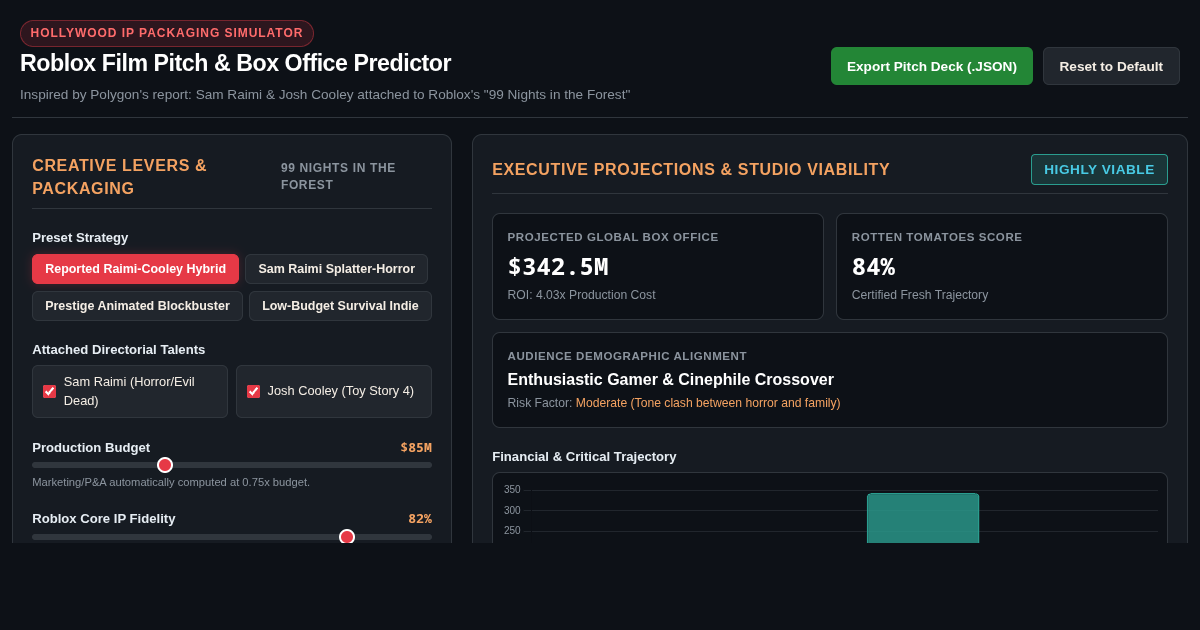This screenshot has height=630, width=1200.
Task: Pick Prestige Animated Blockbuster preset
Action: 137,306
